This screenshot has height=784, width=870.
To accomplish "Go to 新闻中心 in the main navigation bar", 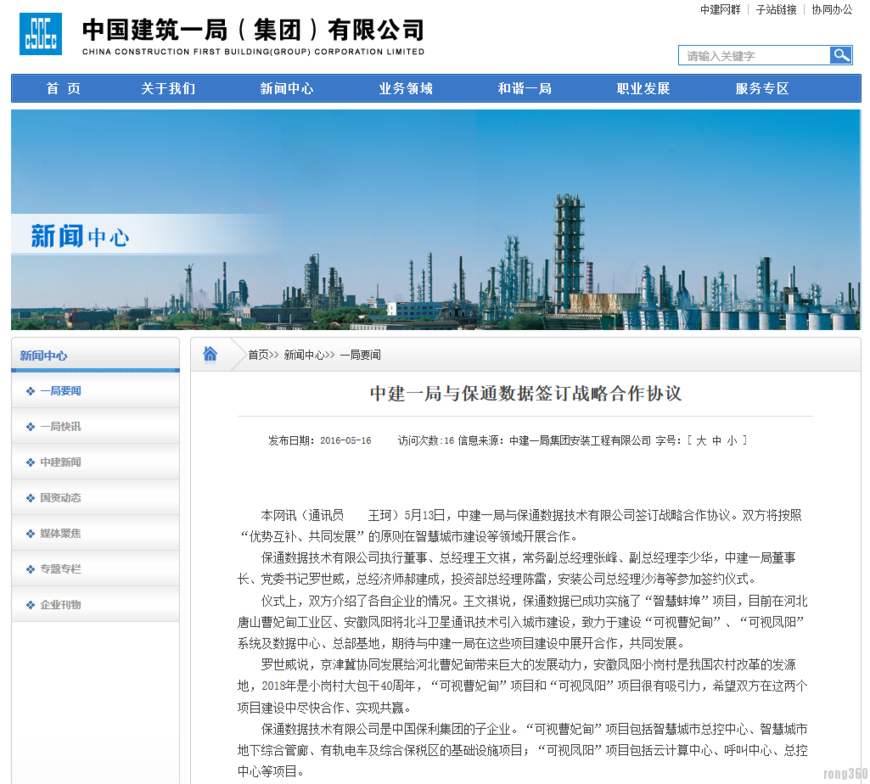I will coord(287,88).
